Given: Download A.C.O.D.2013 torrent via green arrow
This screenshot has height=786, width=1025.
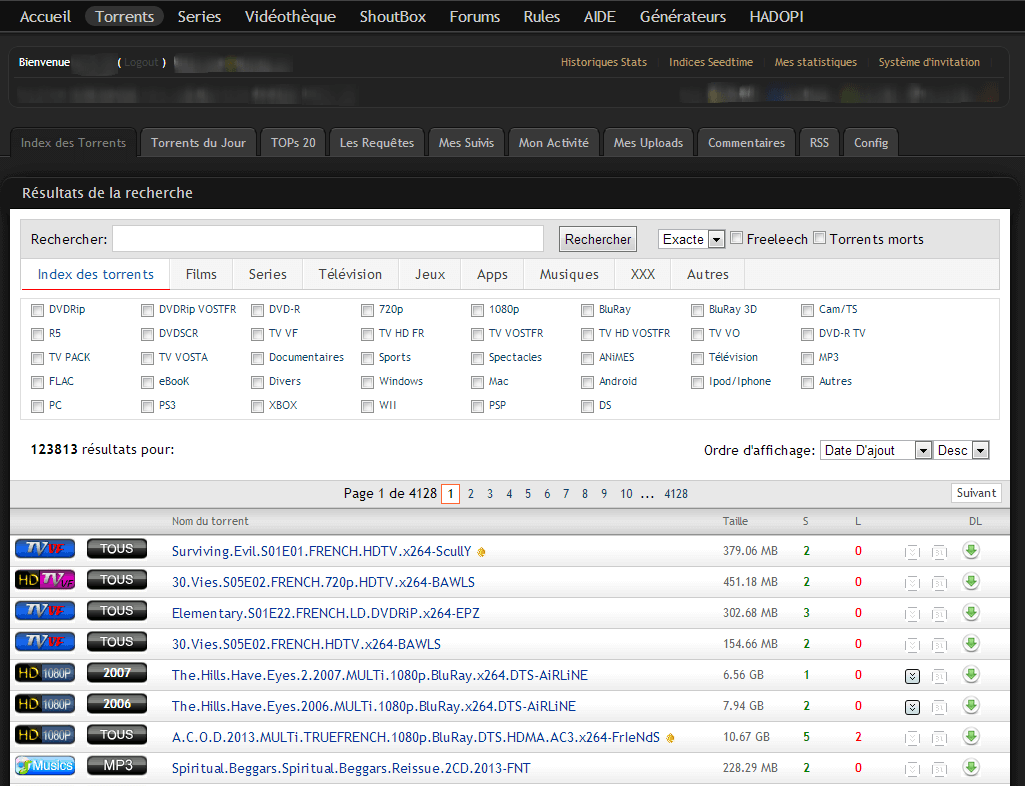Looking at the screenshot, I should pos(971,736).
